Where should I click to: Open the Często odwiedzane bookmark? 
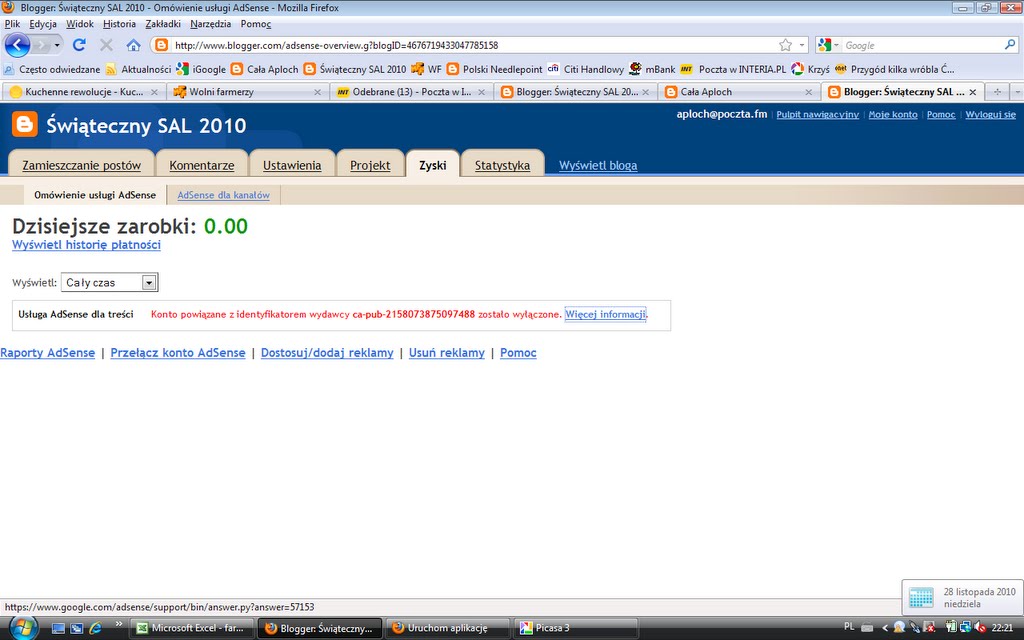tap(52, 69)
